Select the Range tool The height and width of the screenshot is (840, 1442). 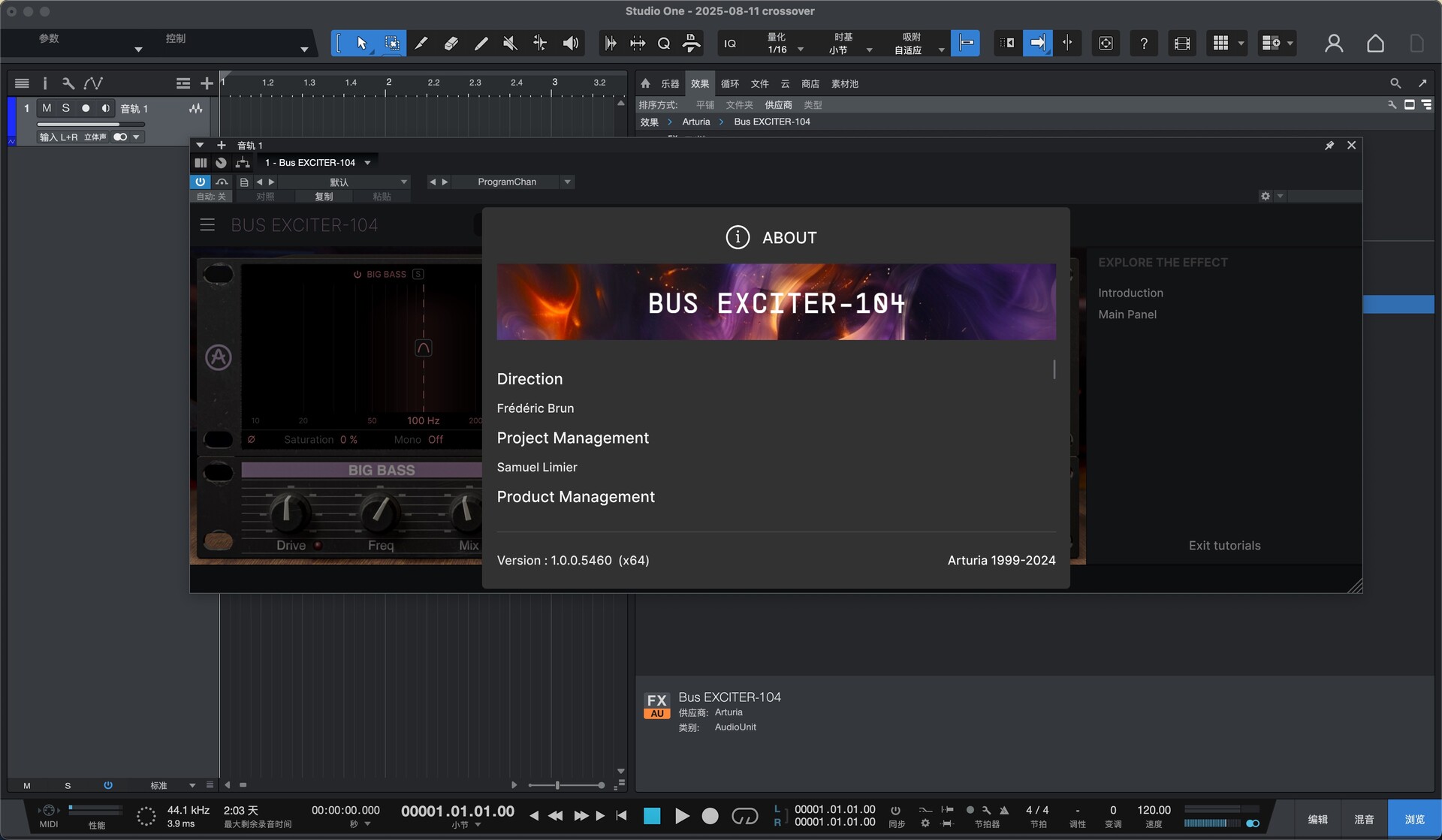point(392,44)
